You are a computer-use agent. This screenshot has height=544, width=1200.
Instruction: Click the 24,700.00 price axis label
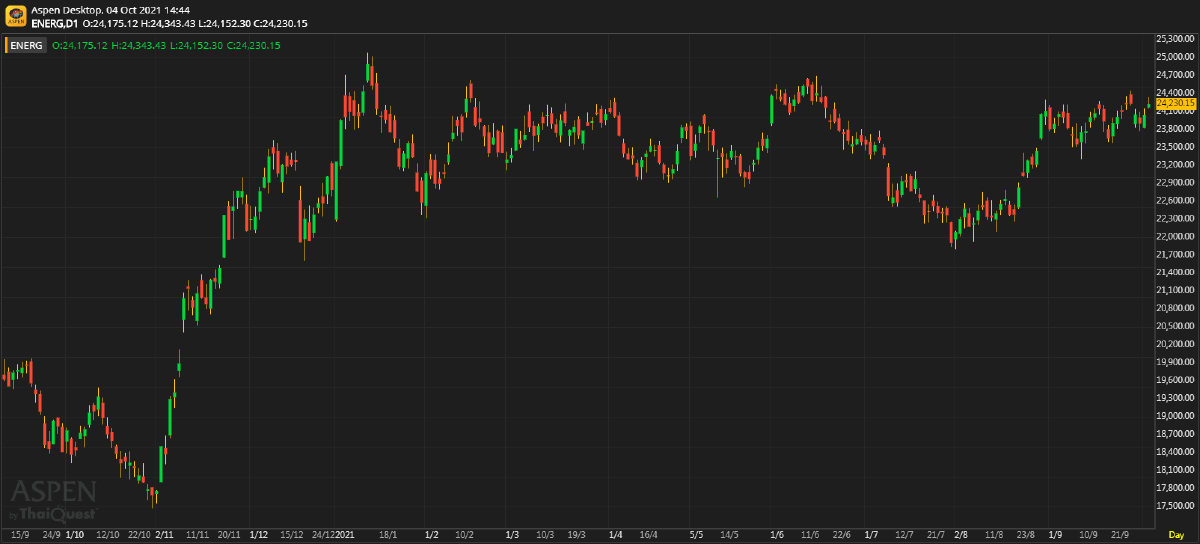pyautogui.click(x=1176, y=74)
